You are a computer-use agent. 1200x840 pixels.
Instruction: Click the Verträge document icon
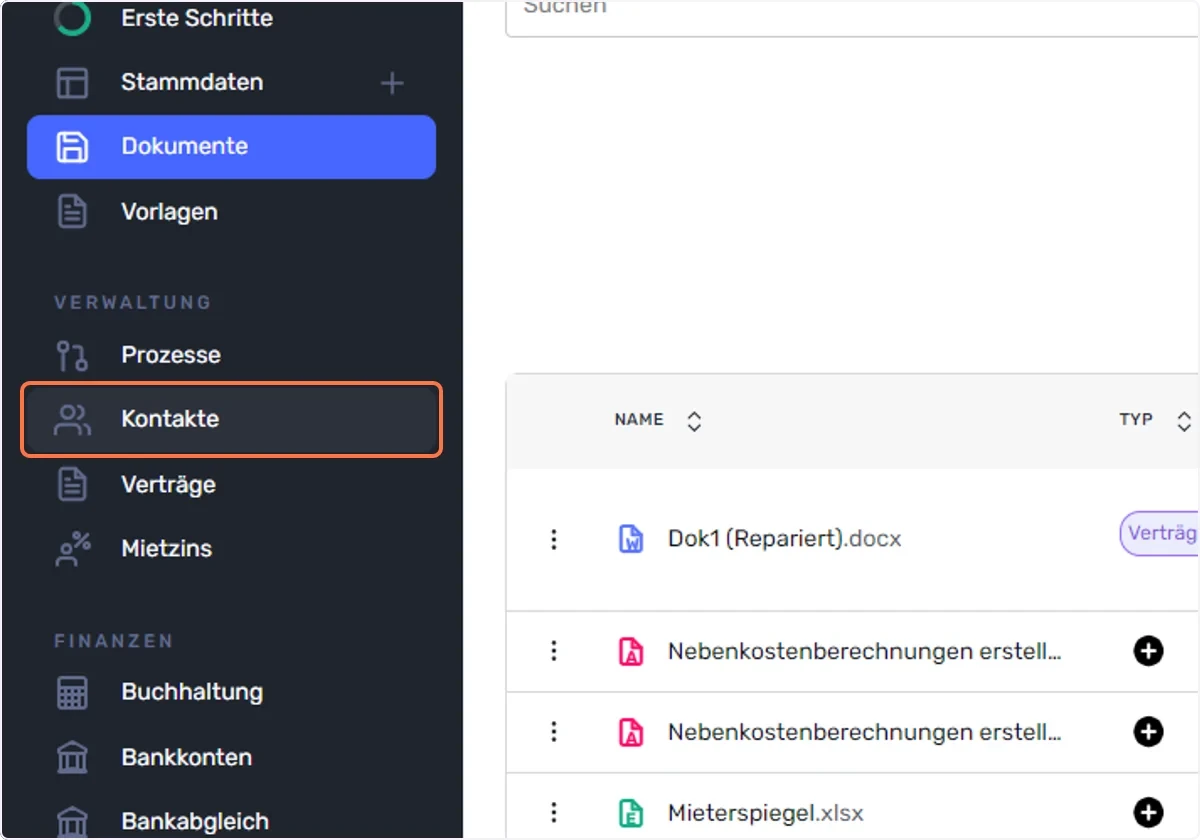click(72, 484)
